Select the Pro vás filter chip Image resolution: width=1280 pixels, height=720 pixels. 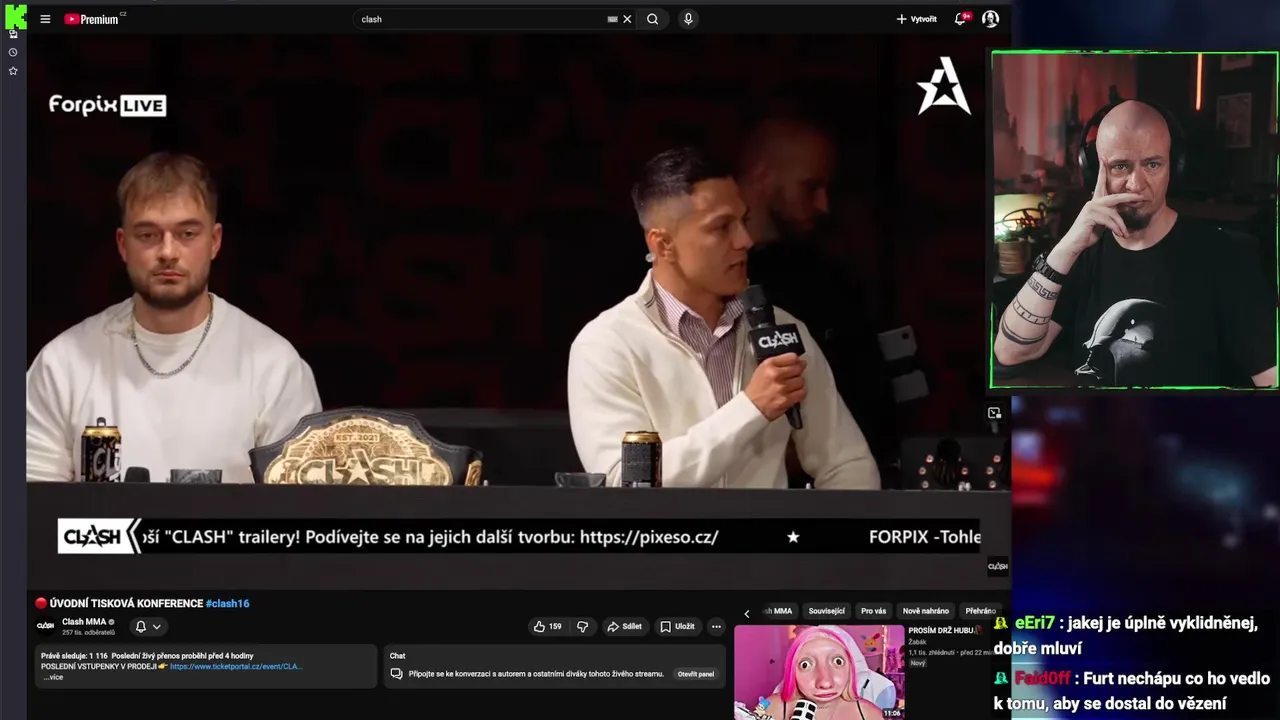[874, 611]
